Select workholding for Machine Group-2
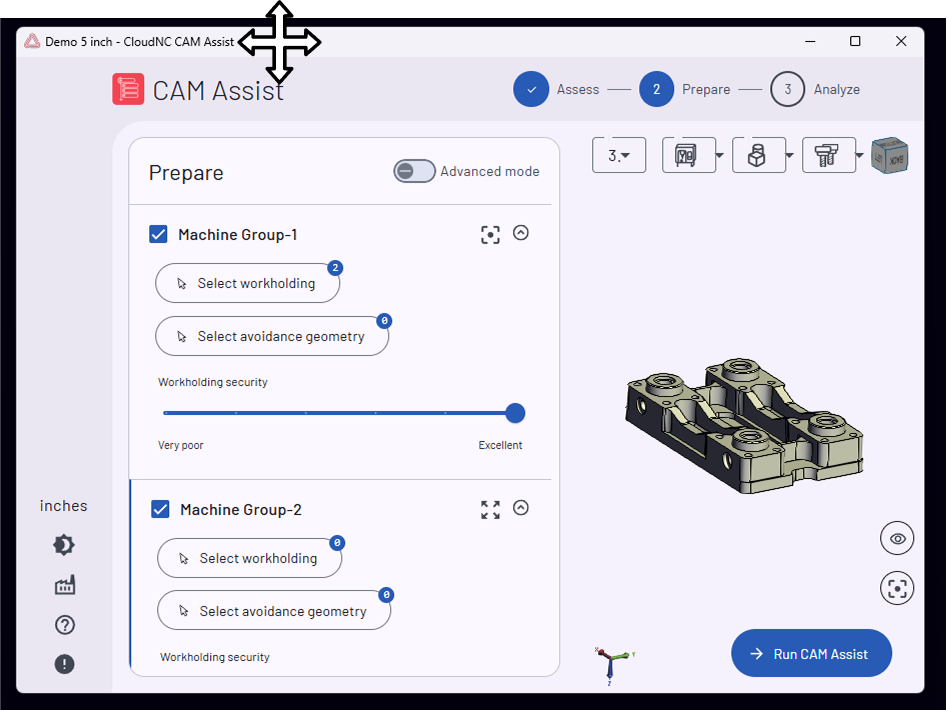The image size is (947, 710). pos(249,558)
